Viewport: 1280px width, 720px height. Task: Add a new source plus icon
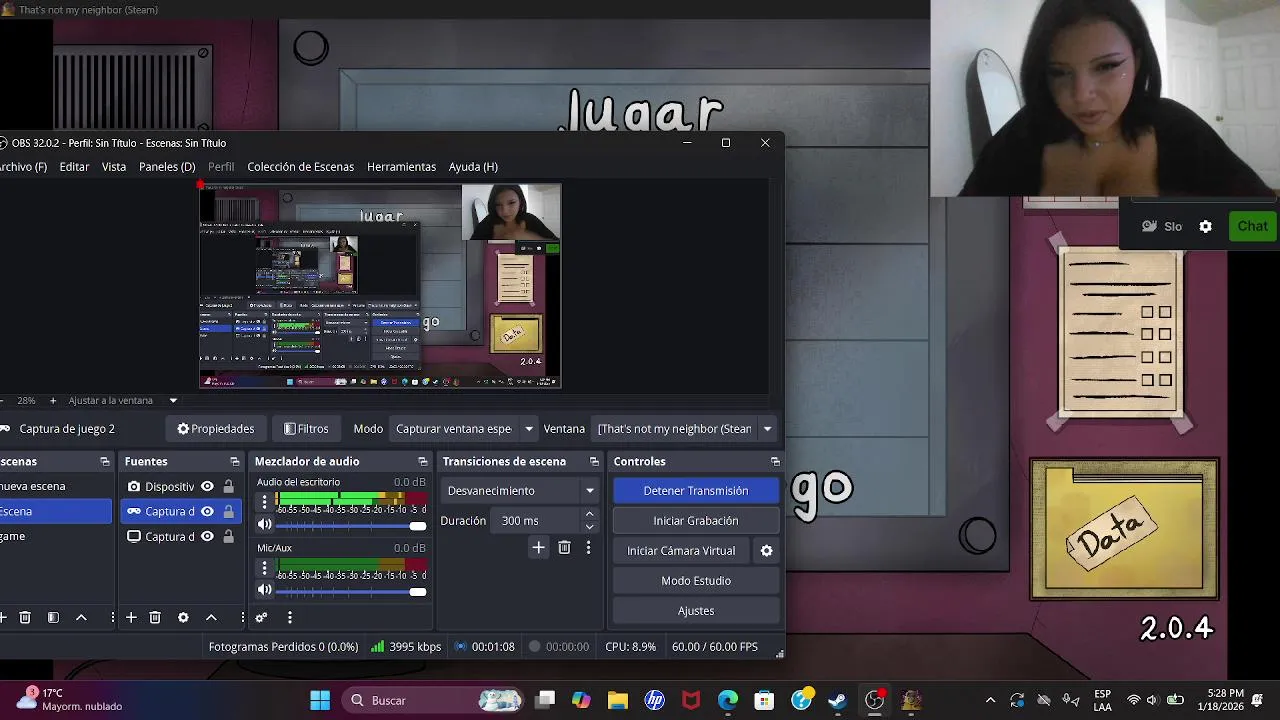(x=131, y=618)
